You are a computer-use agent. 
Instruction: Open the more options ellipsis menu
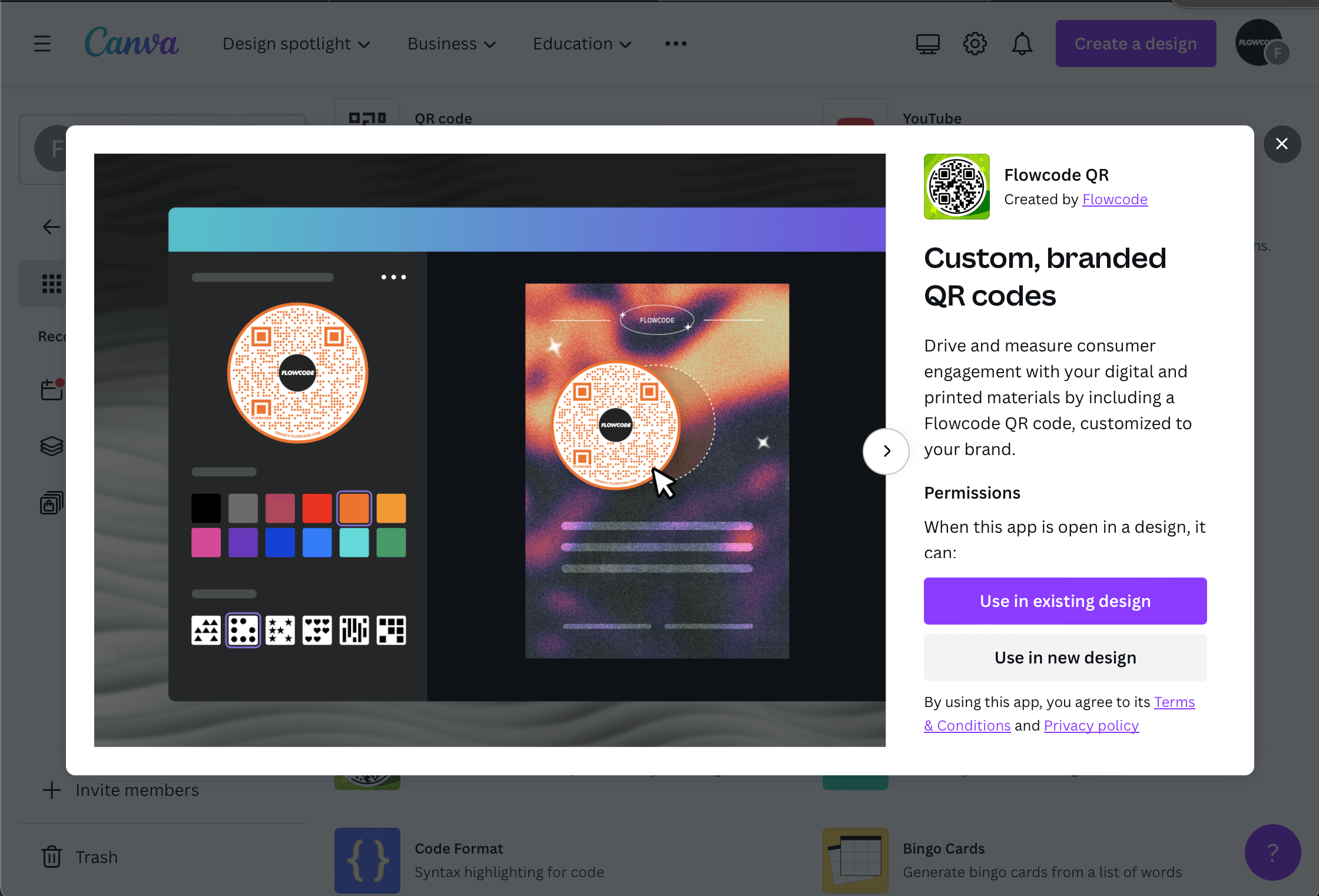(x=675, y=44)
